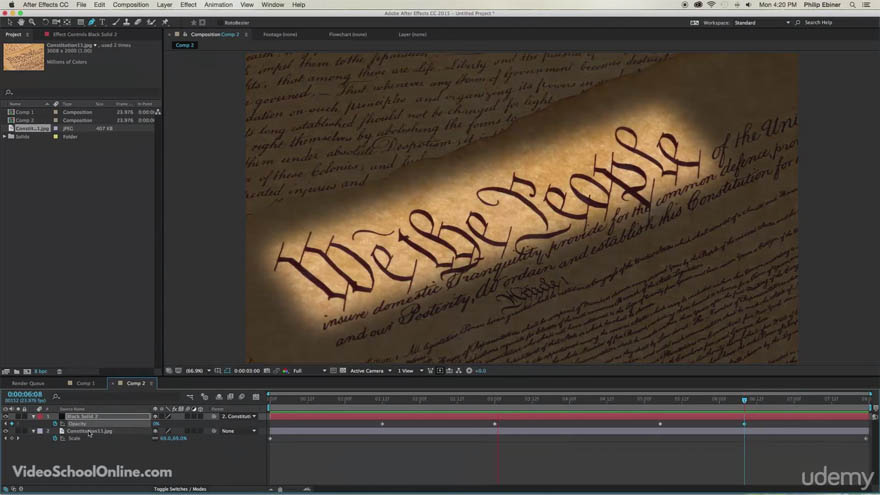Select the Zoom magnifier tool
Image resolution: width=880 pixels, height=495 pixels.
[x=32, y=22]
